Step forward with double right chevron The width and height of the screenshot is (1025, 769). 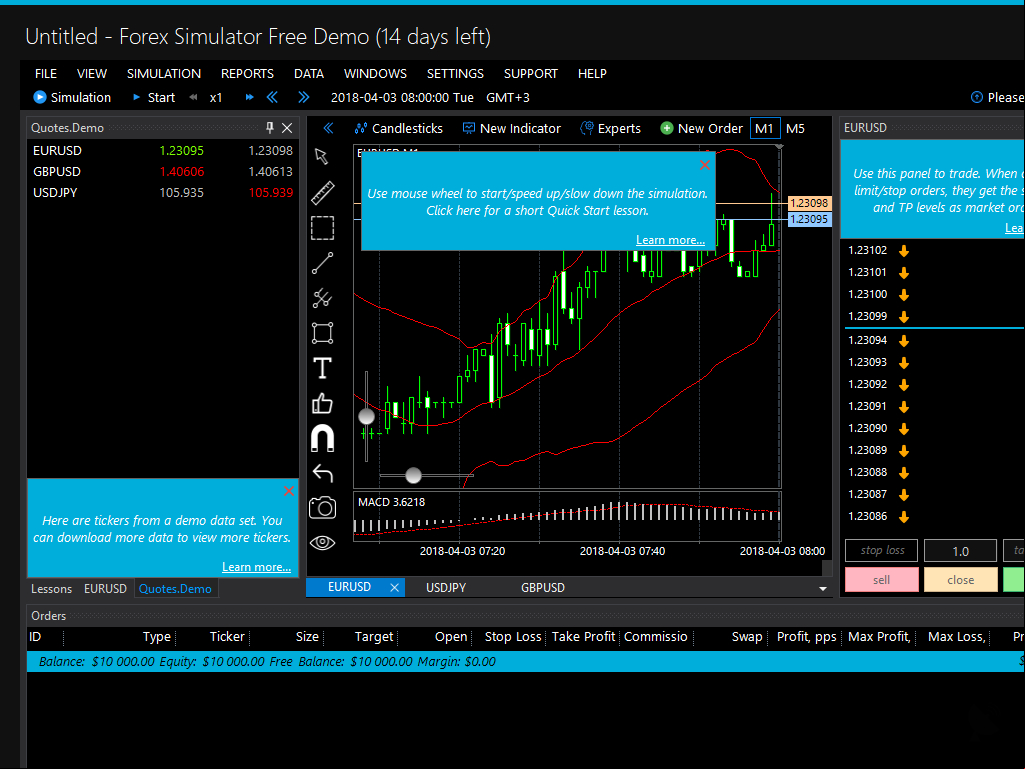tap(303, 97)
